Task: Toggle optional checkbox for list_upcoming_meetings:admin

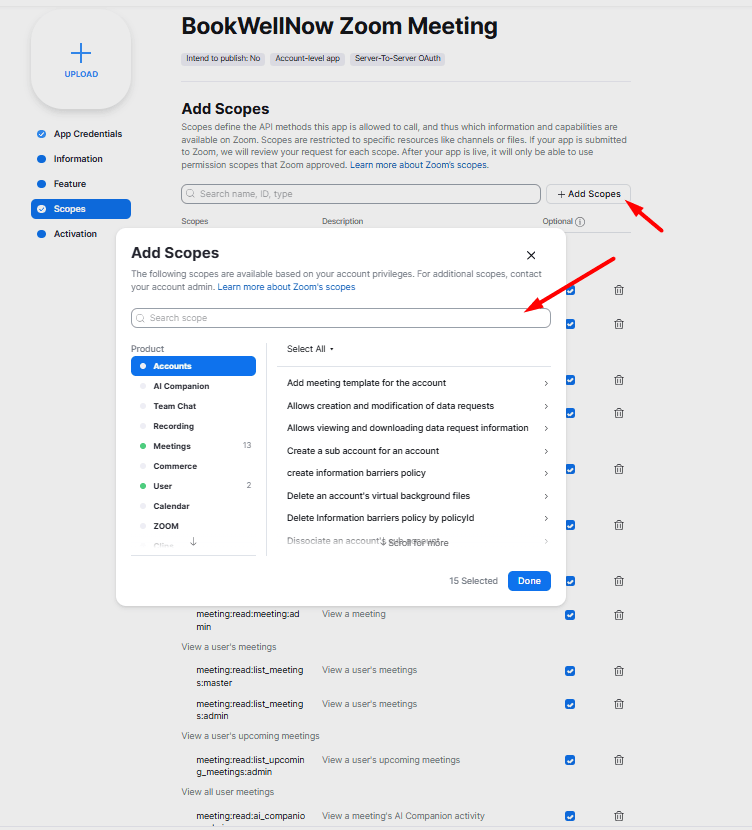Action: point(570,760)
